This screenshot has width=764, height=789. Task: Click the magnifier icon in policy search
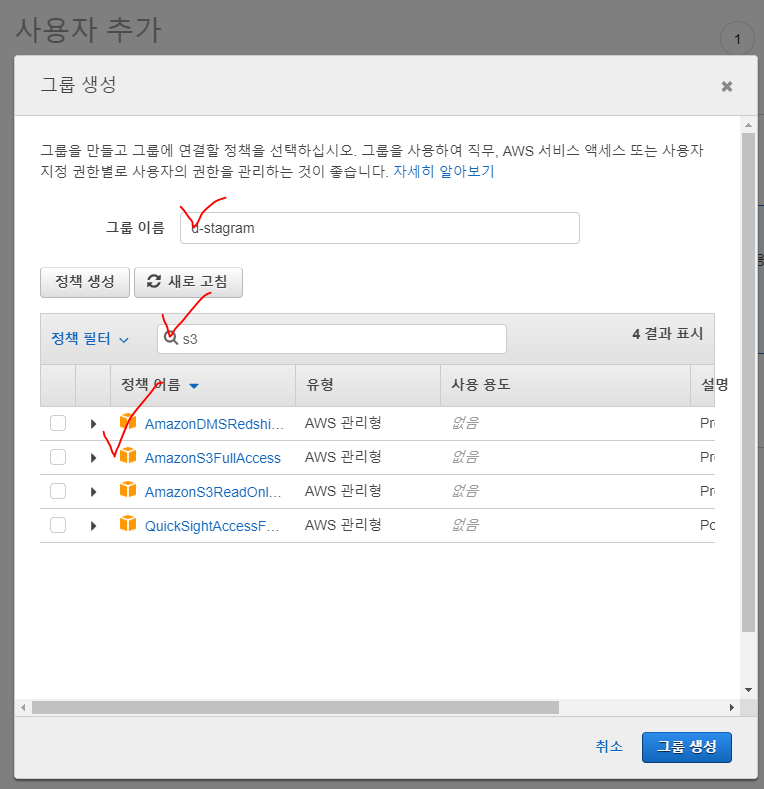tap(171, 338)
